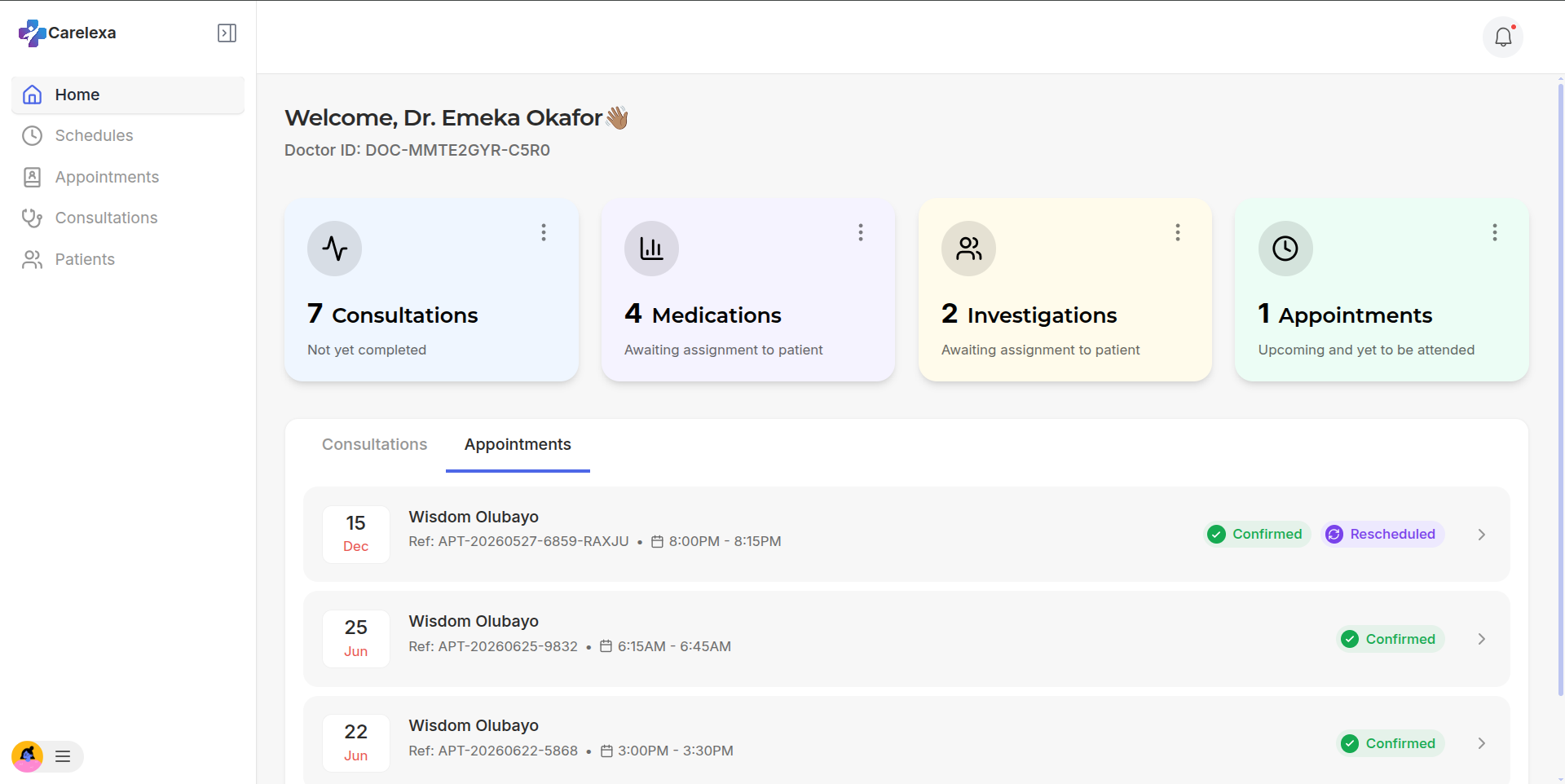
Task: Click Wisdom Olubayo name on 15 Dec row
Action: pos(474,517)
